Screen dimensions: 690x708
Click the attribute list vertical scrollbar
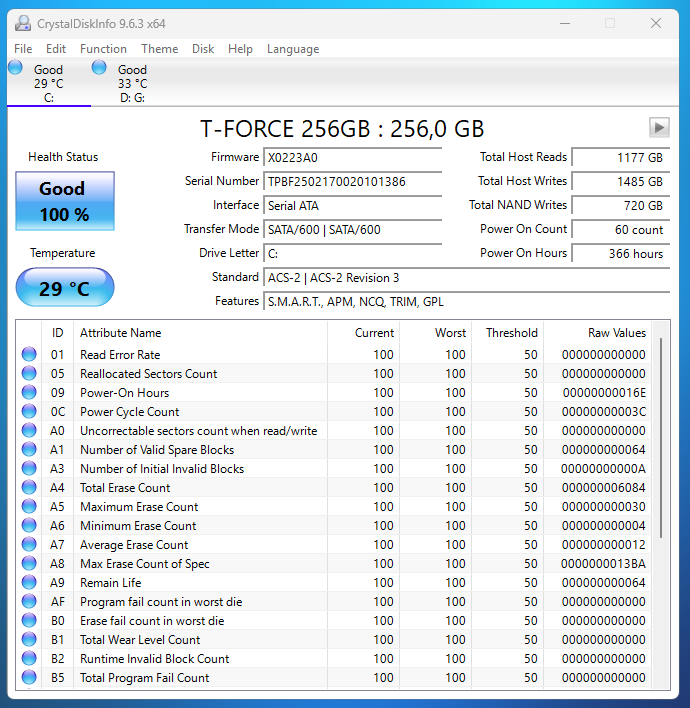661,438
